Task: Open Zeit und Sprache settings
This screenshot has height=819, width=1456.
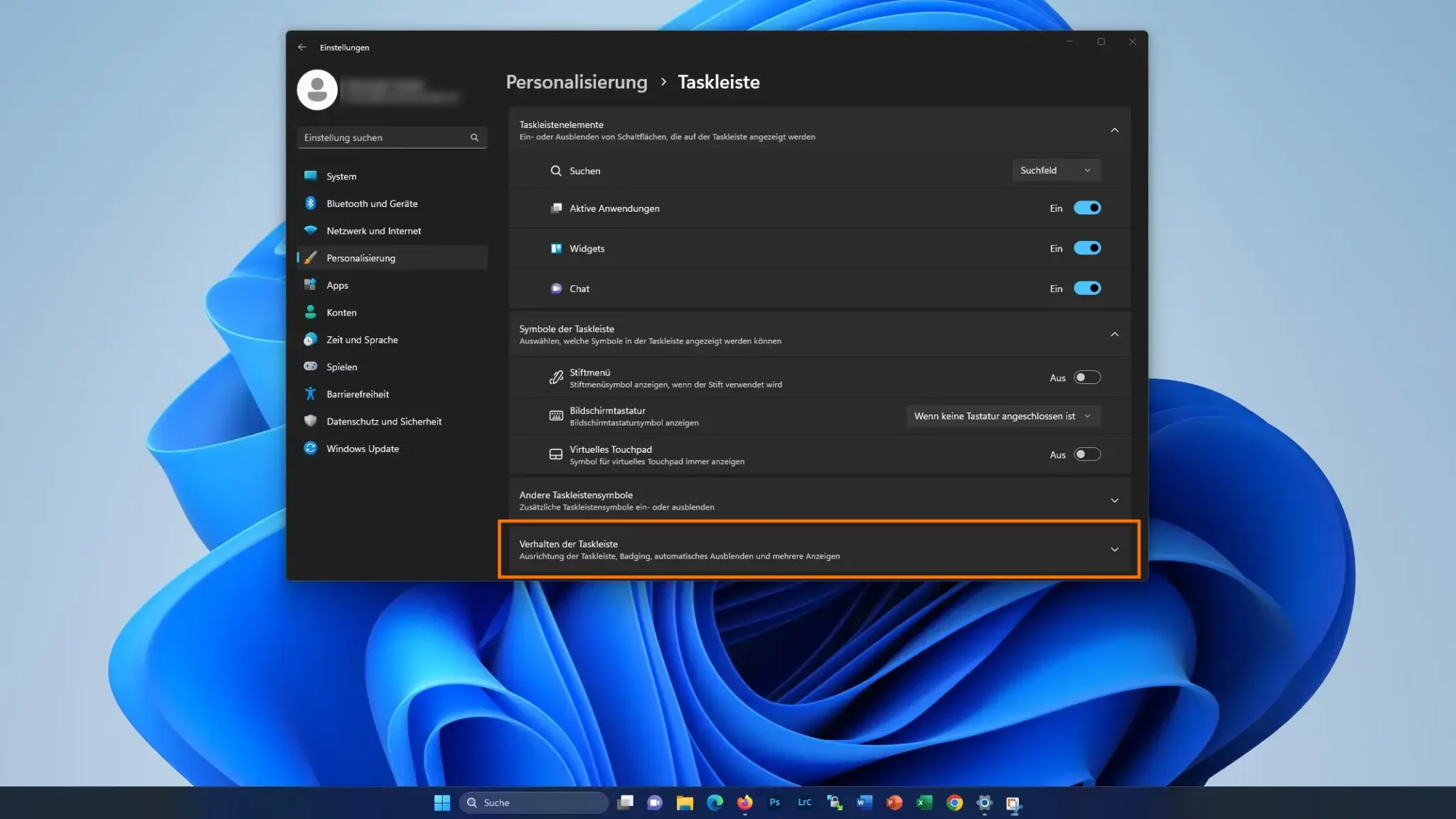Action: click(392, 340)
